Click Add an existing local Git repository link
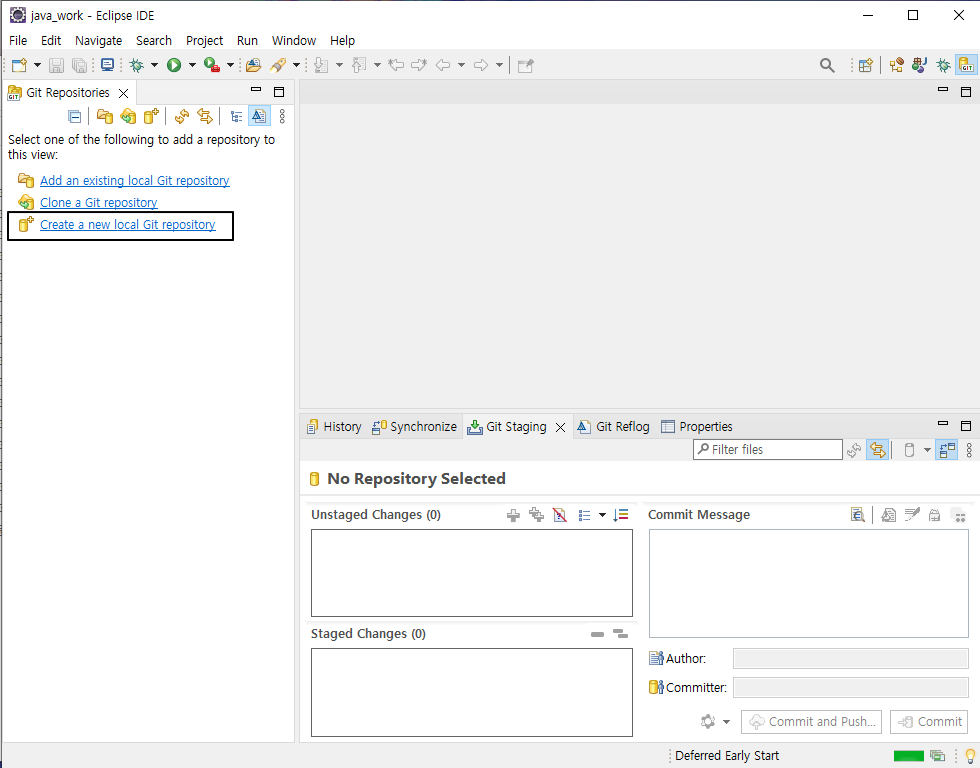Screen dimensions: 980x768 tap(134, 181)
